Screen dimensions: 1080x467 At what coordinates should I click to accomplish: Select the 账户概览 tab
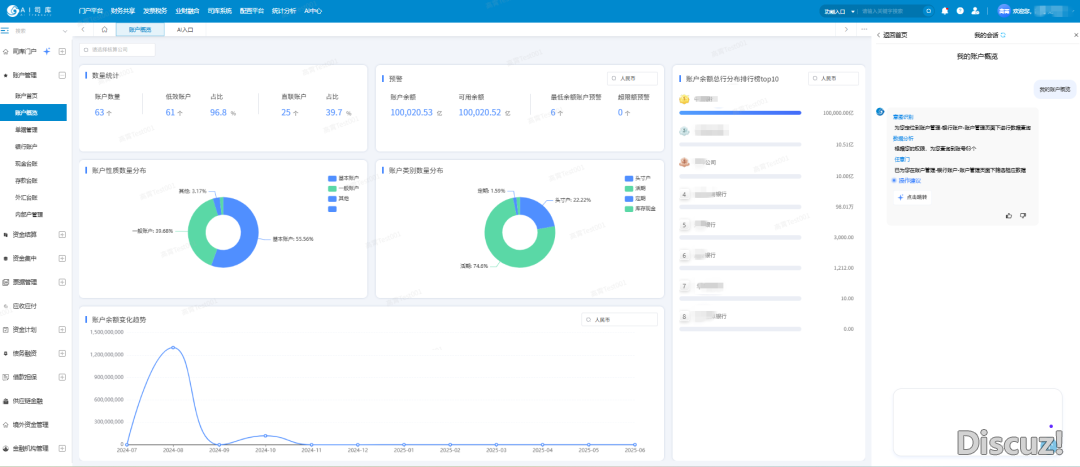(x=140, y=30)
